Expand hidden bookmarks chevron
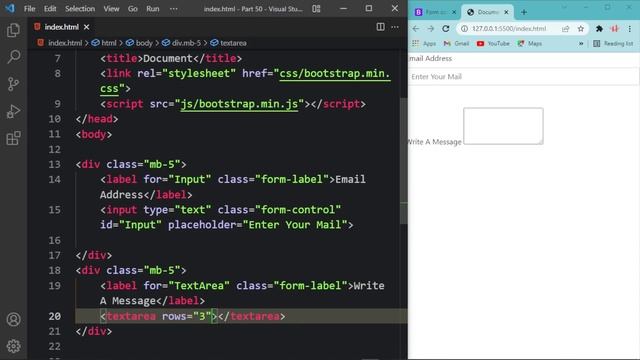The width and height of the screenshot is (640, 360). tap(581, 43)
